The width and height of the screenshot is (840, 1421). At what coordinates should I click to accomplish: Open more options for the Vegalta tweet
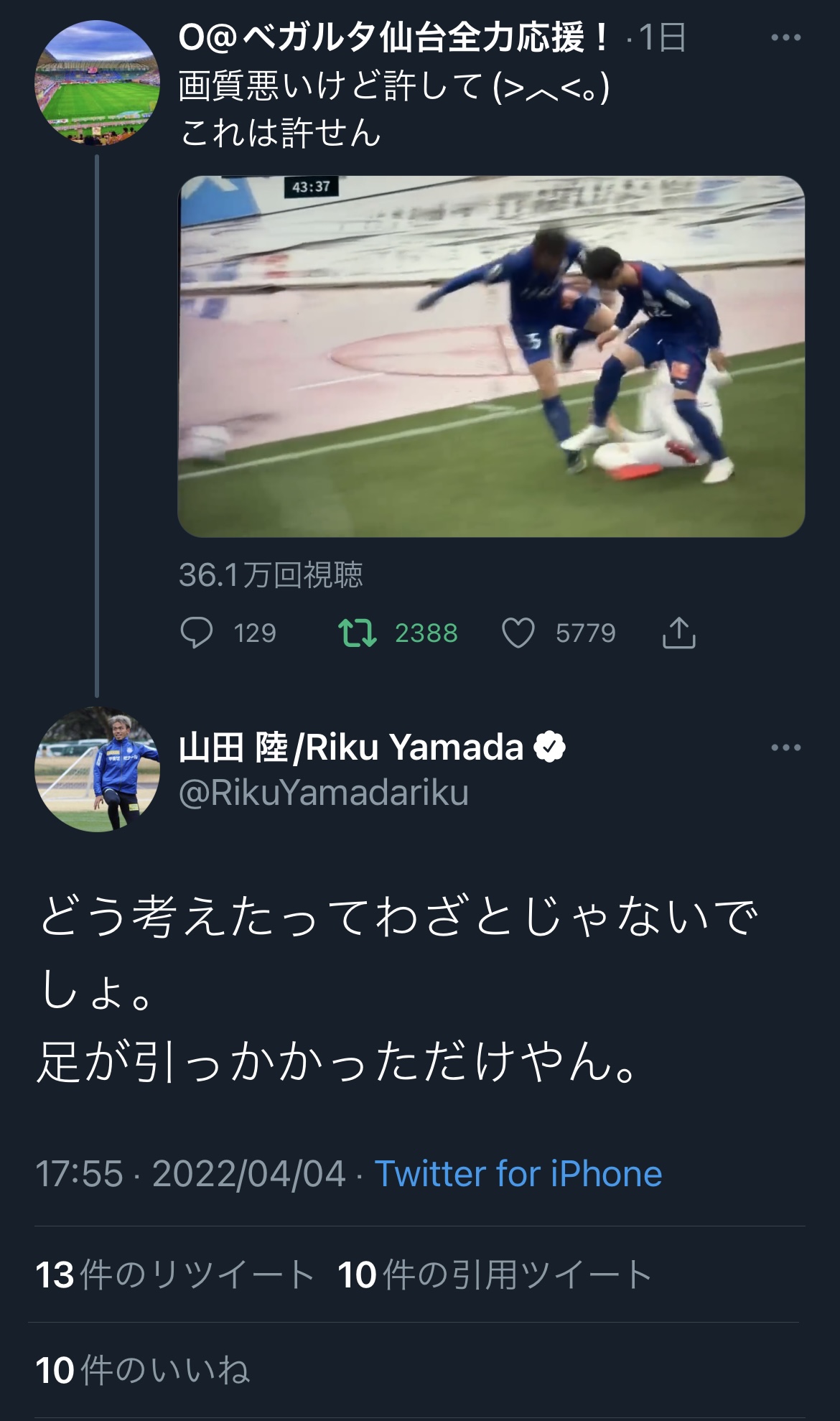click(785, 38)
